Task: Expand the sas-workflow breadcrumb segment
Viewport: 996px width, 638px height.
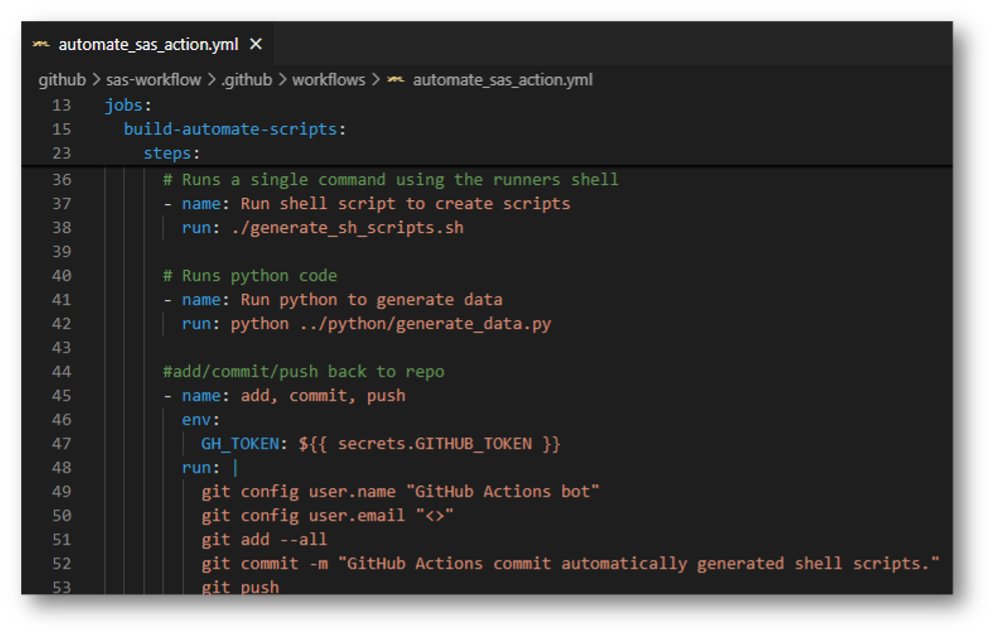Action: click(154, 79)
